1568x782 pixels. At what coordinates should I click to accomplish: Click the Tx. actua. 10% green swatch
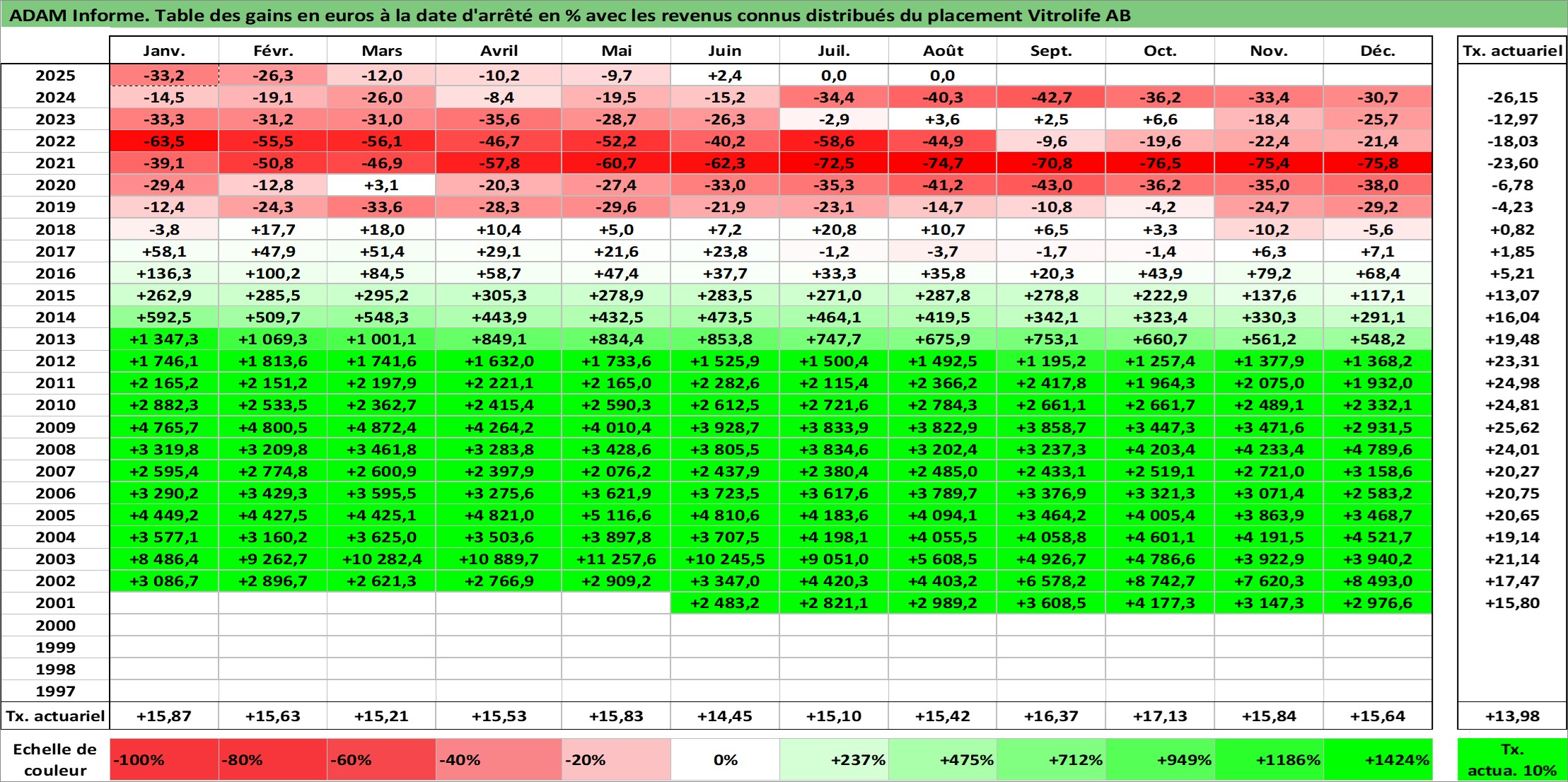pyautogui.click(x=1512, y=760)
